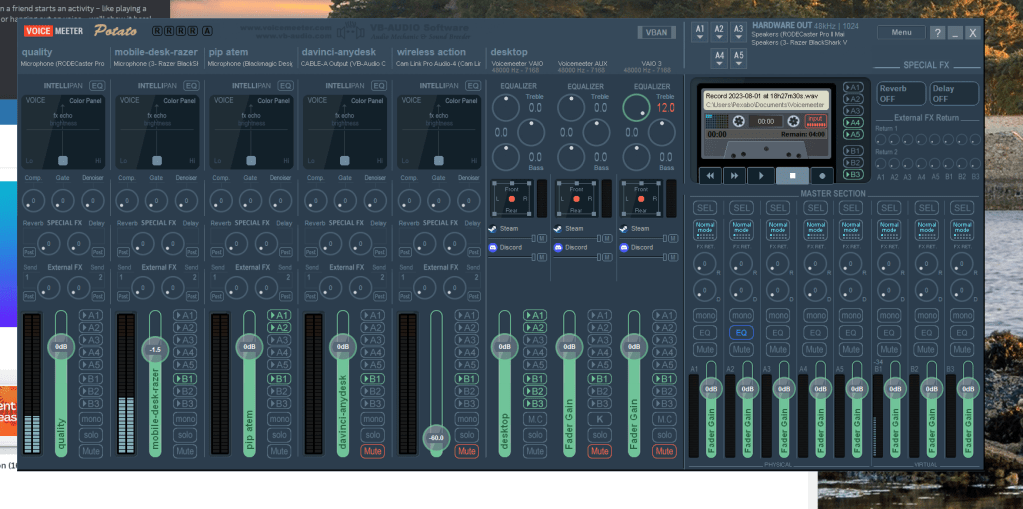Screen dimensions: 1023x509
Task: Click the mobile-desk-razer fader at -1.5
Action: pyautogui.click(x=155, y=350)
